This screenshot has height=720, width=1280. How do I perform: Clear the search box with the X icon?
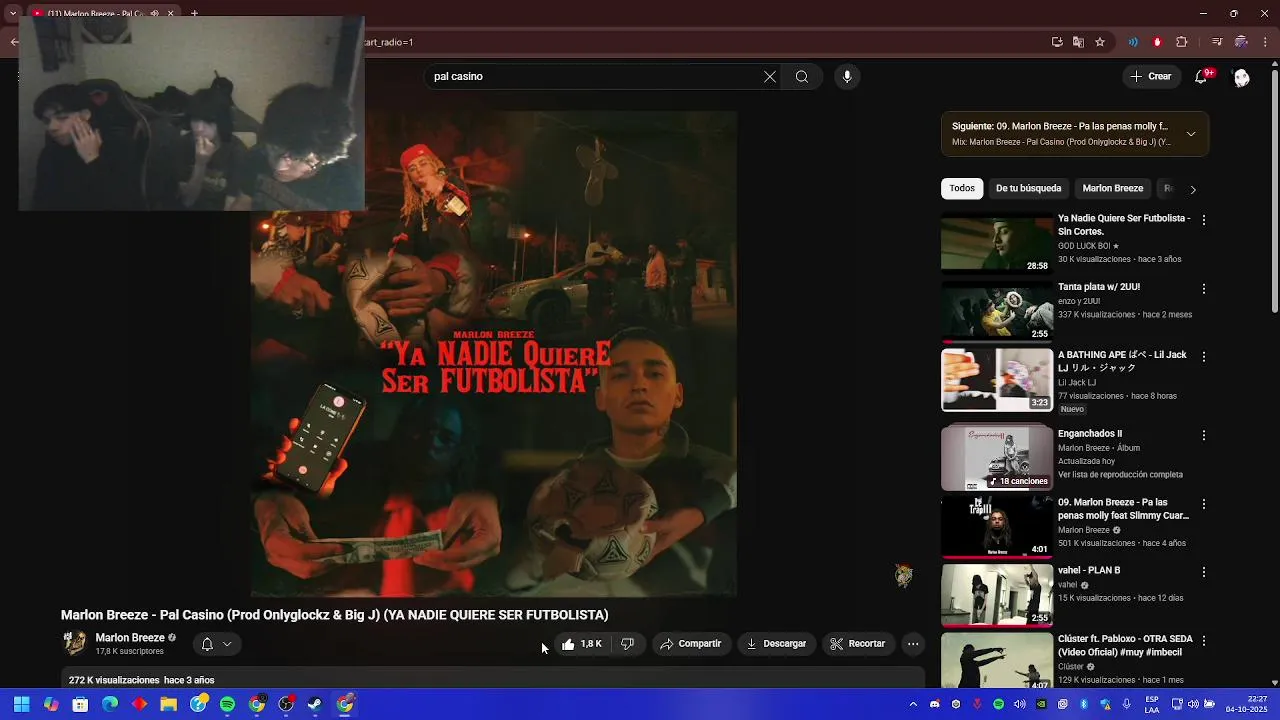tap(770, 77)
